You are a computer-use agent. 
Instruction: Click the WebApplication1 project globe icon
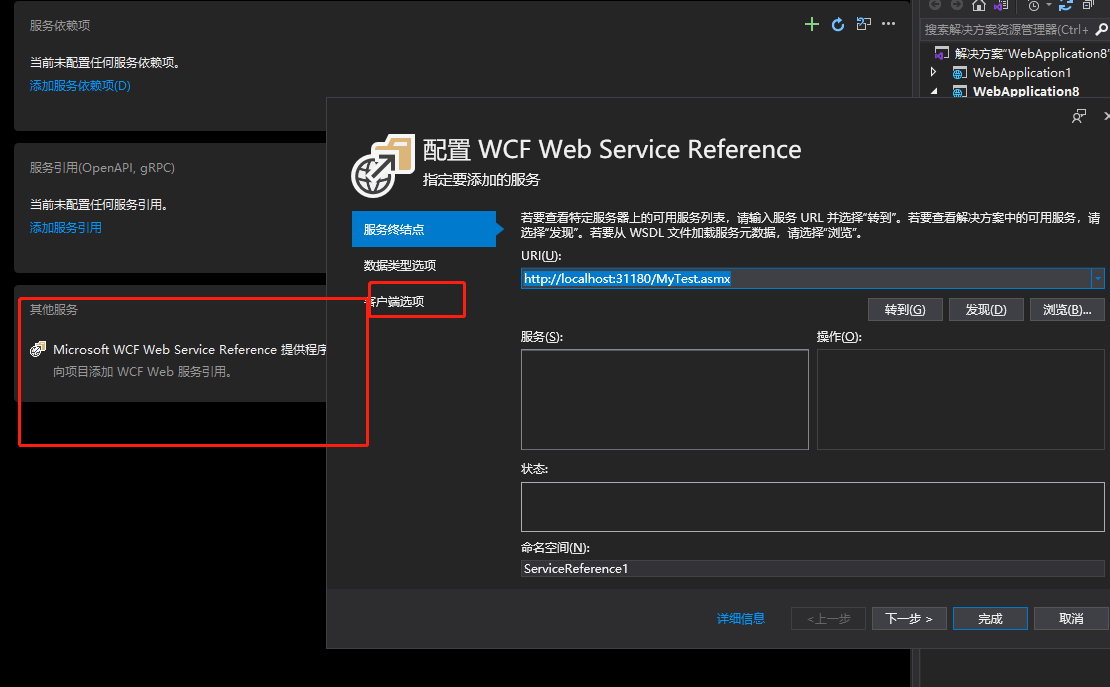coord(960,73)
